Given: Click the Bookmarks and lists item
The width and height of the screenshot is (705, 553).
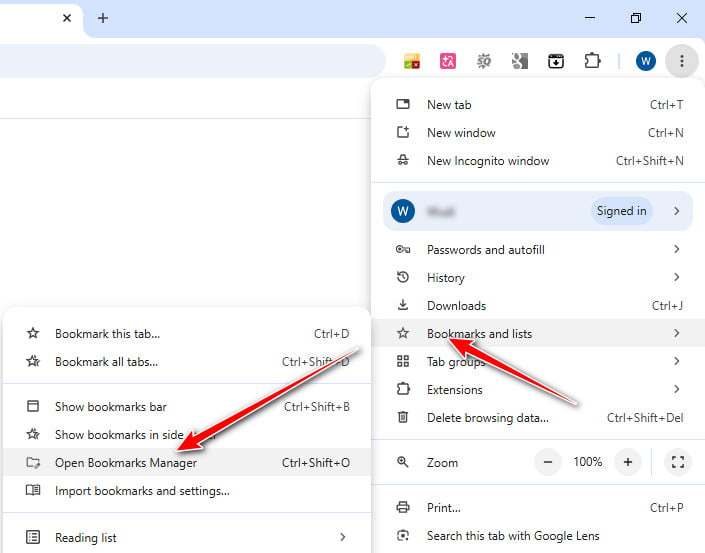Looking at the screenshot, I should click(538, 333).
